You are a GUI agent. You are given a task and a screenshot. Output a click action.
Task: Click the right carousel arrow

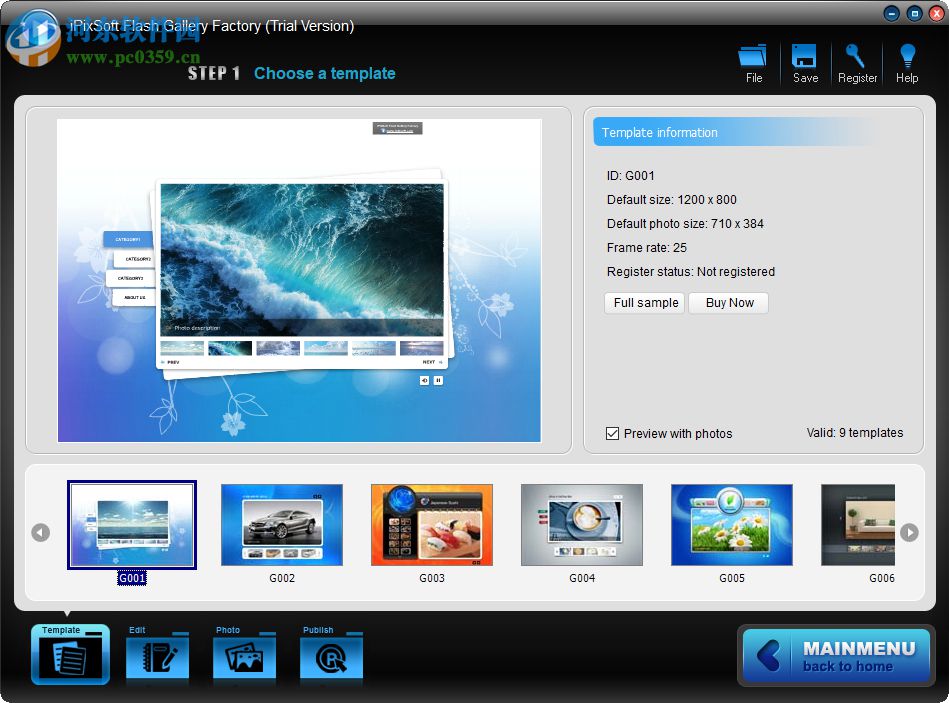[909, 533]
